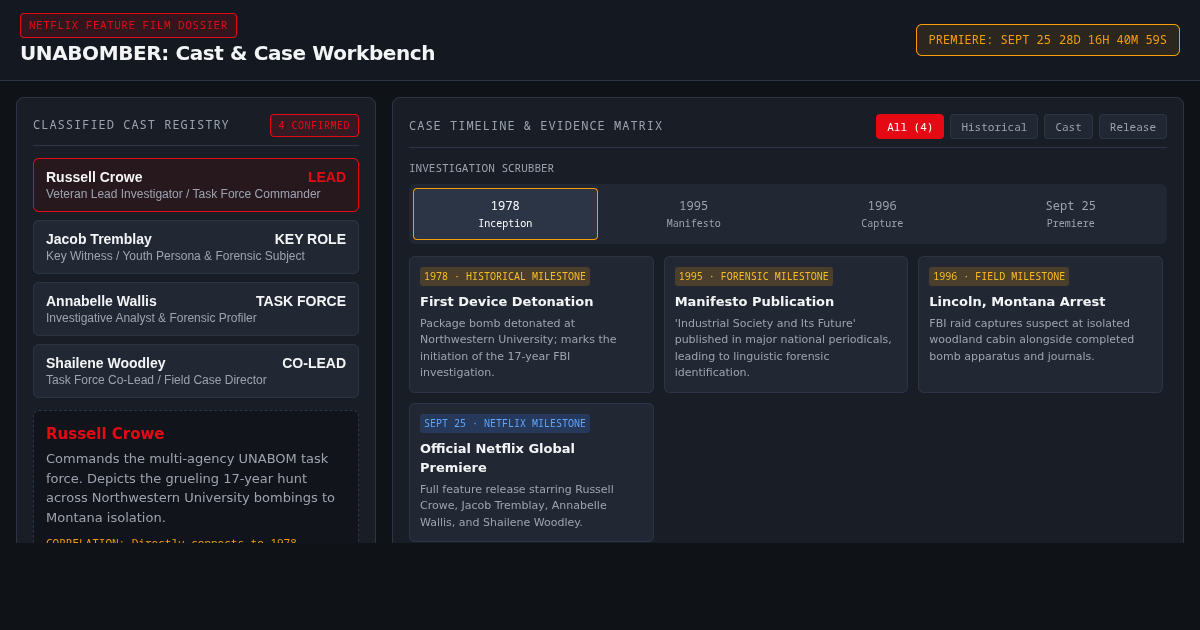Select Shailene Woodley cast entry
The width and height of the screenshot is (1200, 630).
pyautogui.click(x=196, y=371)
